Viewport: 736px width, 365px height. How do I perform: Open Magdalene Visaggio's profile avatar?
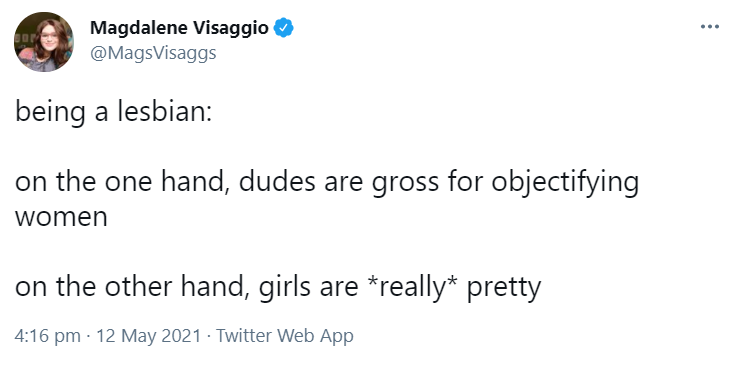[x=44, y=42]
